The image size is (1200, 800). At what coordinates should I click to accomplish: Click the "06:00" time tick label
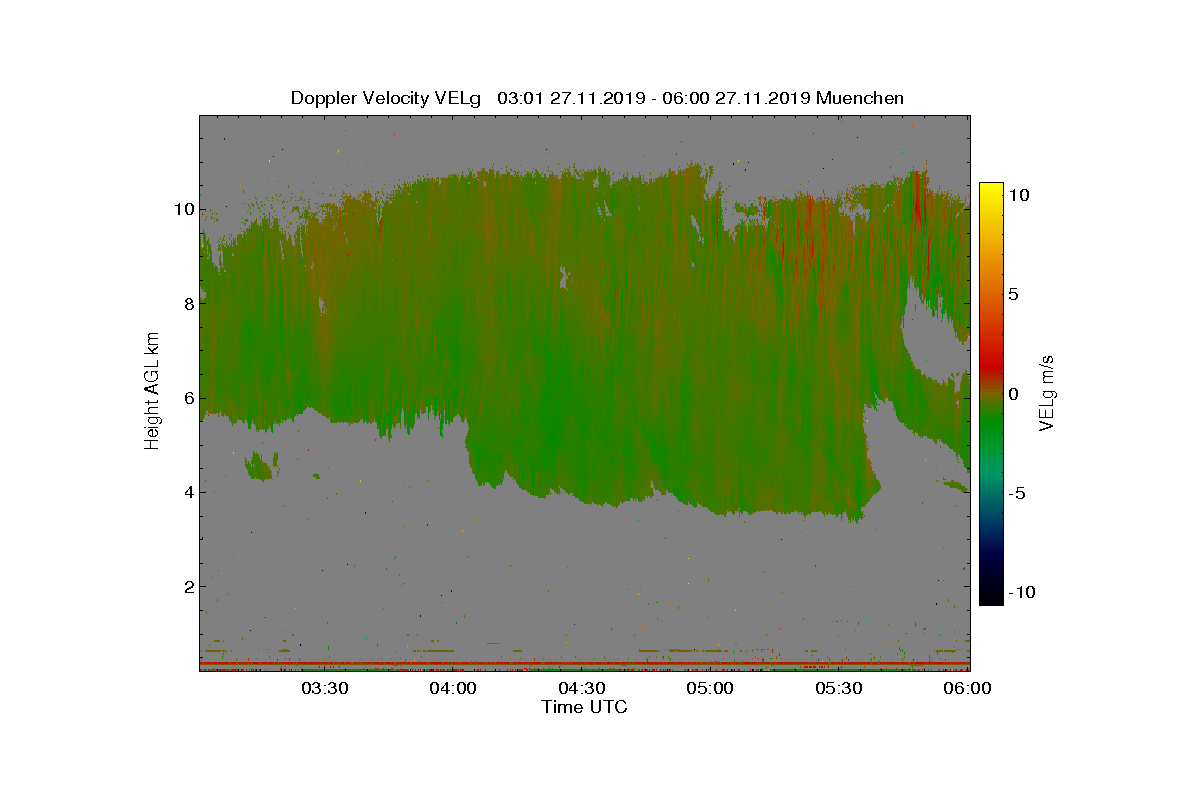coord(968,688)
